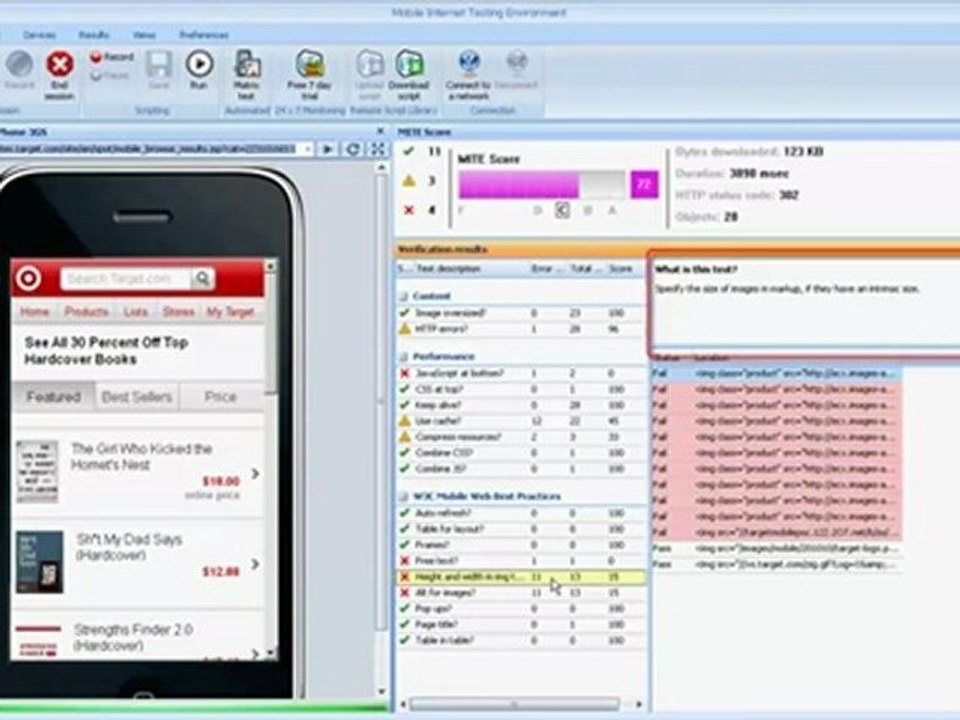Open the Devices menu
960x720 pixels.
tap(40, 35)
